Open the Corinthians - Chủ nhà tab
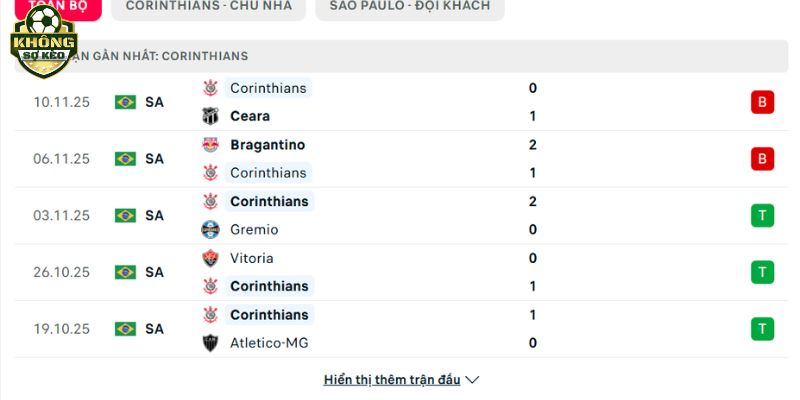Viewport: 800px width, 400px height. [x=209, y=6]
